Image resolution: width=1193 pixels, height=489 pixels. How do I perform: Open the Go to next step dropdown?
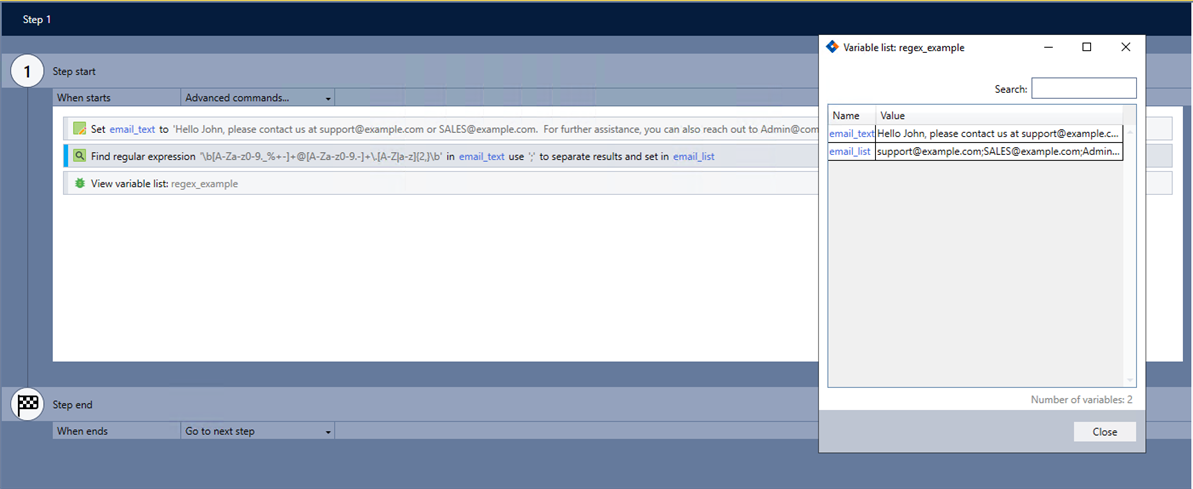point(258,431)
